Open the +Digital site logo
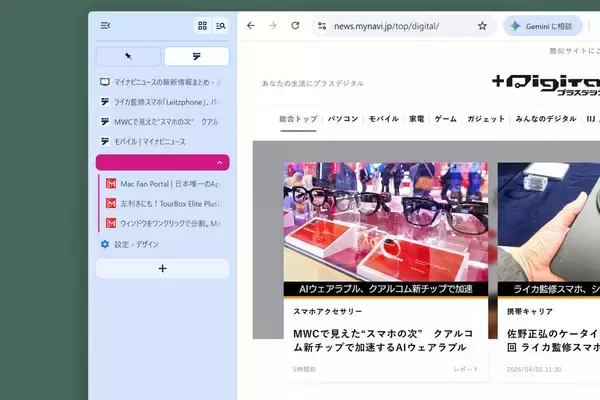Viewport: 600px width, 400px height. [546, 84]
